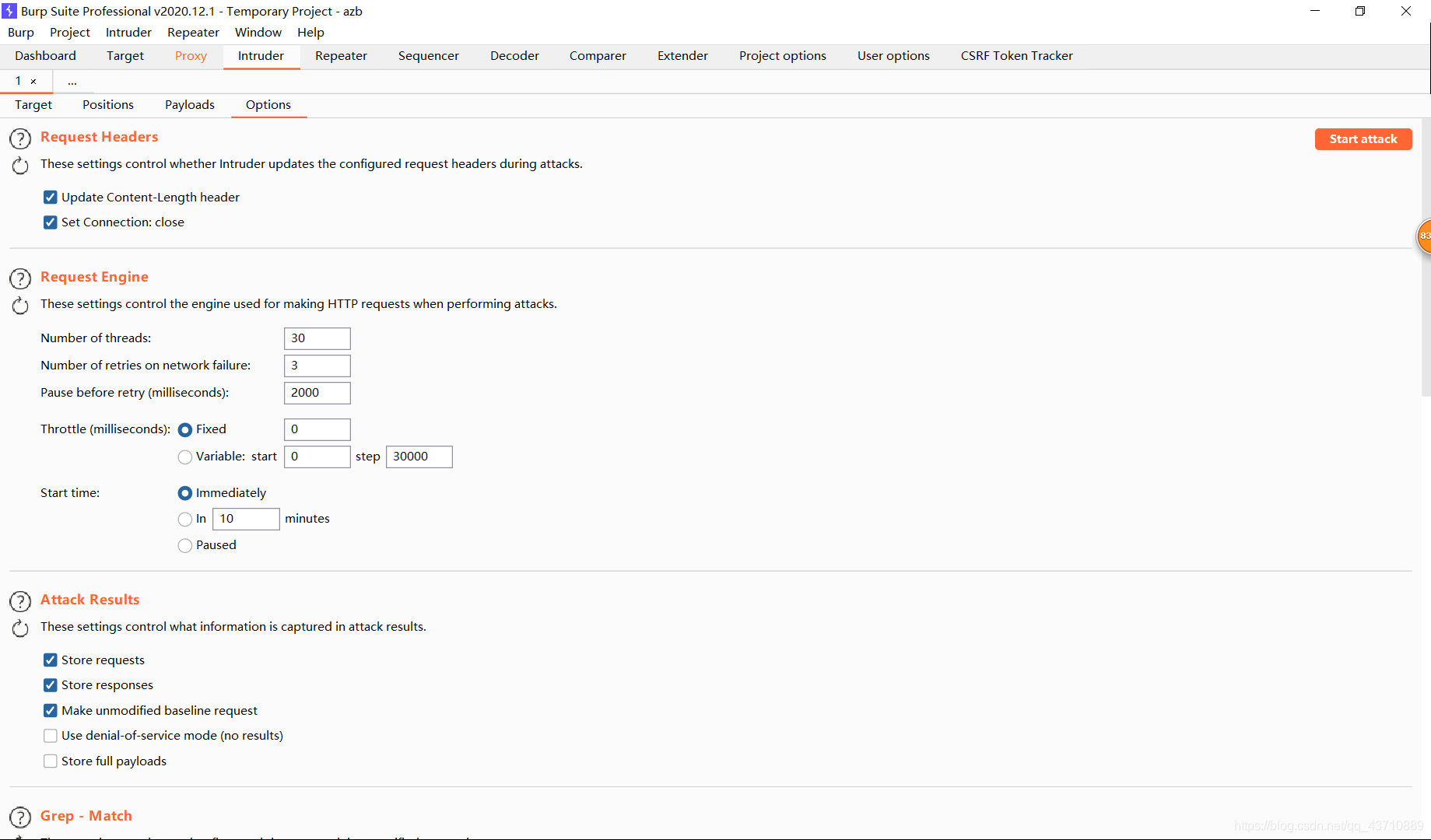Edit the Number of threads field
This screenshot has width=1431, height=840.
pos(317,338)
